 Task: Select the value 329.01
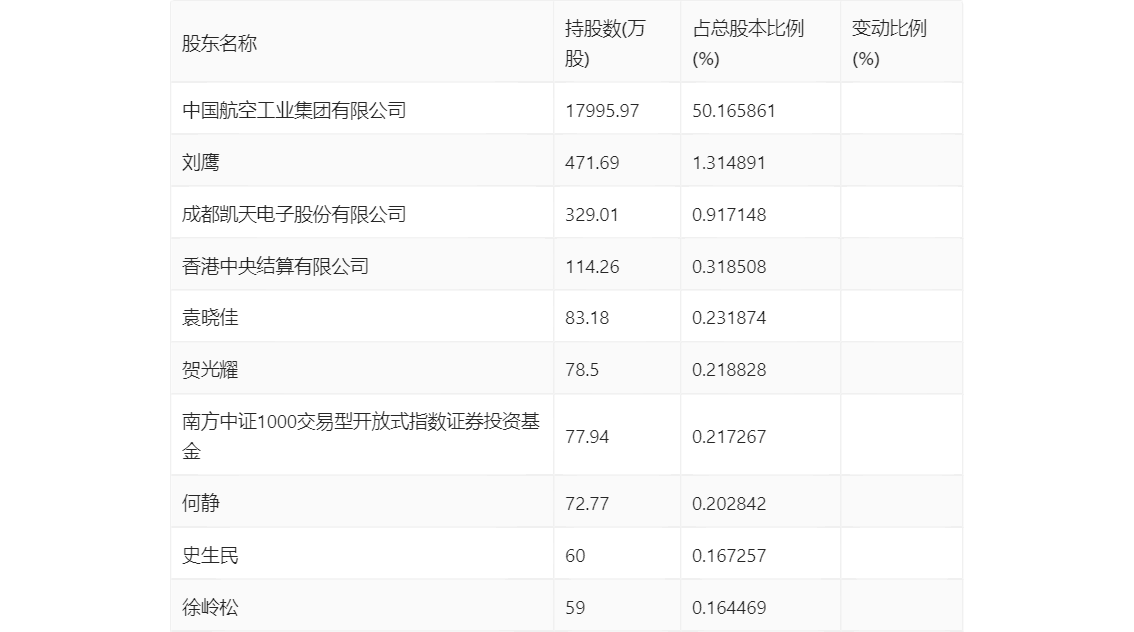coord(592,215)
